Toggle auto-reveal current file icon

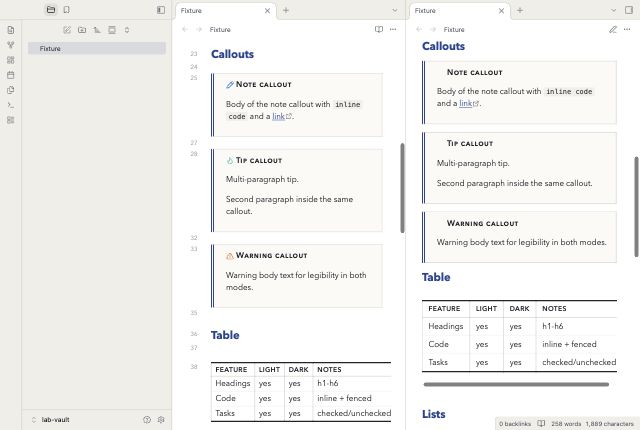pyautogui.click(x=112, y=30)
